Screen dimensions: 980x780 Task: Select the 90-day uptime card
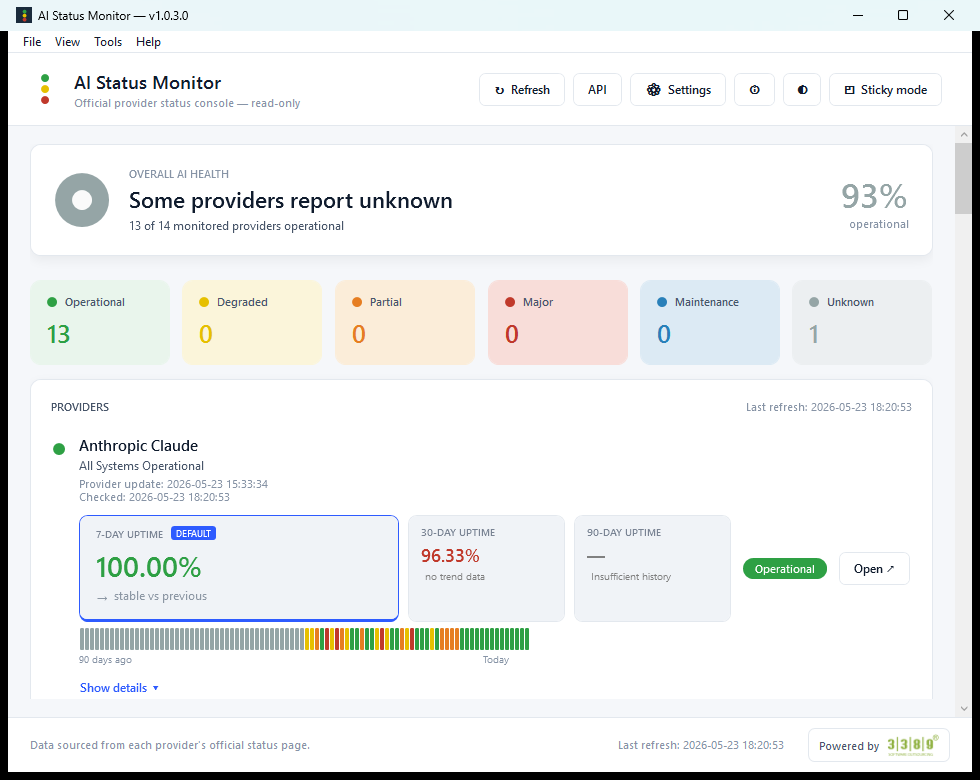pyautogui.click(x=652, y=568)
